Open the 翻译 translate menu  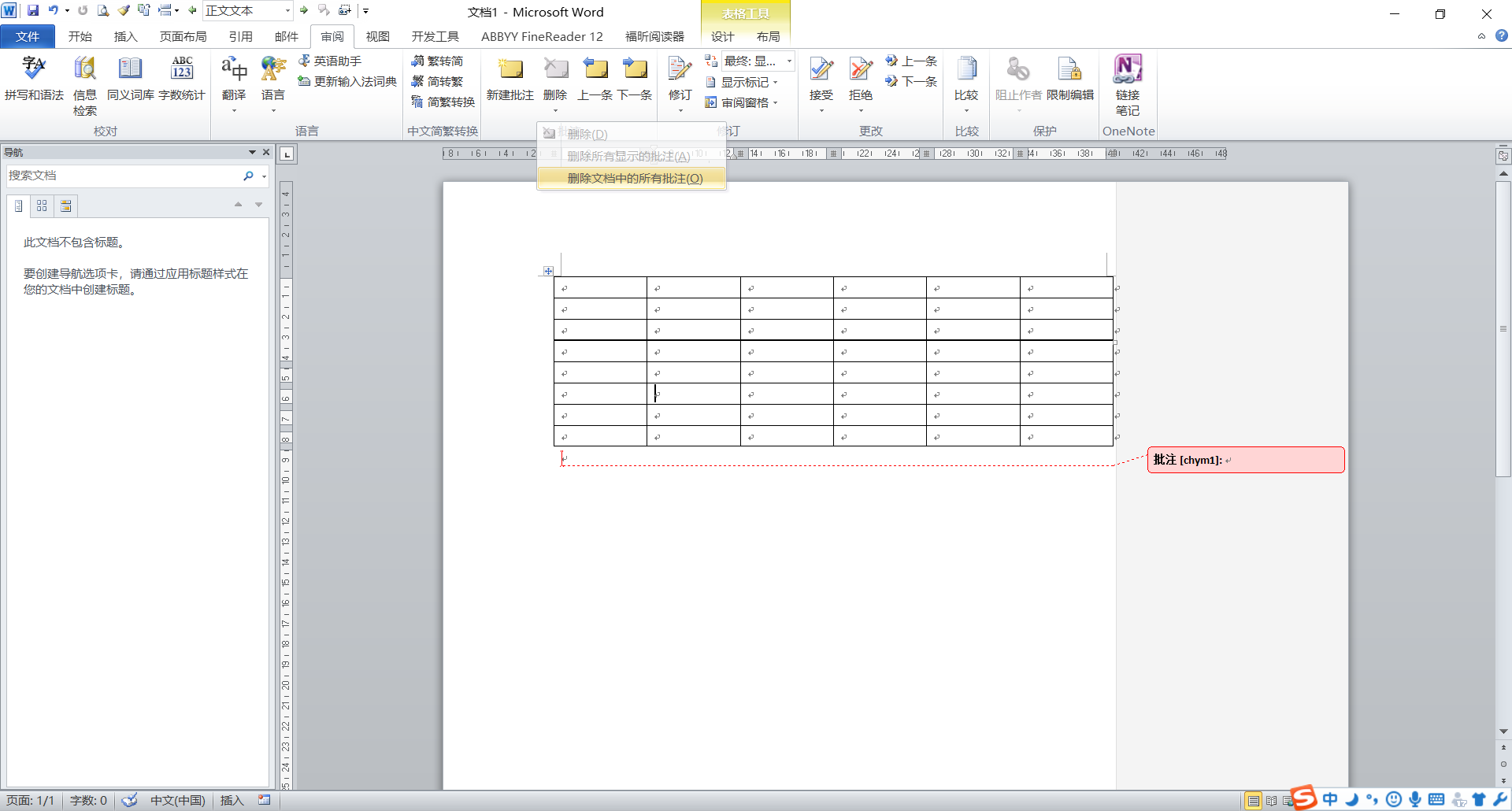tap(234, 83)
